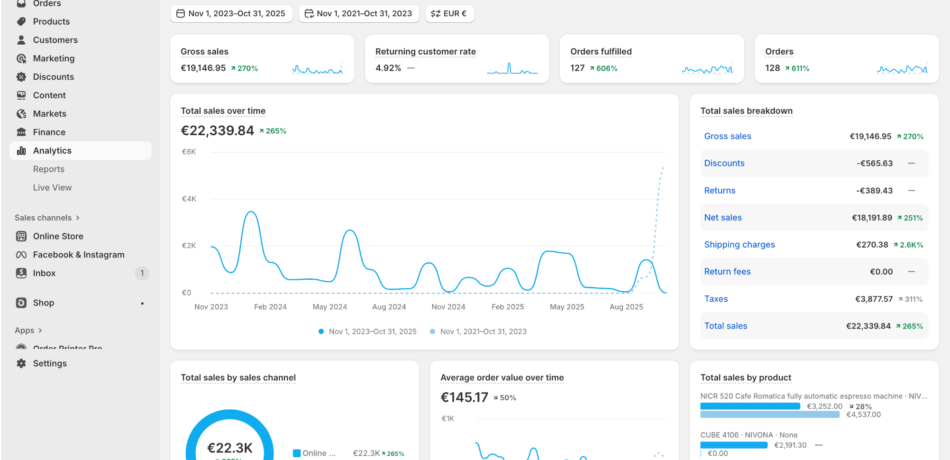Image resolution: width=950 pixels, height=460 pixels.
Task: Click the Online Store channel icon
Action: [x=22, y=236]
